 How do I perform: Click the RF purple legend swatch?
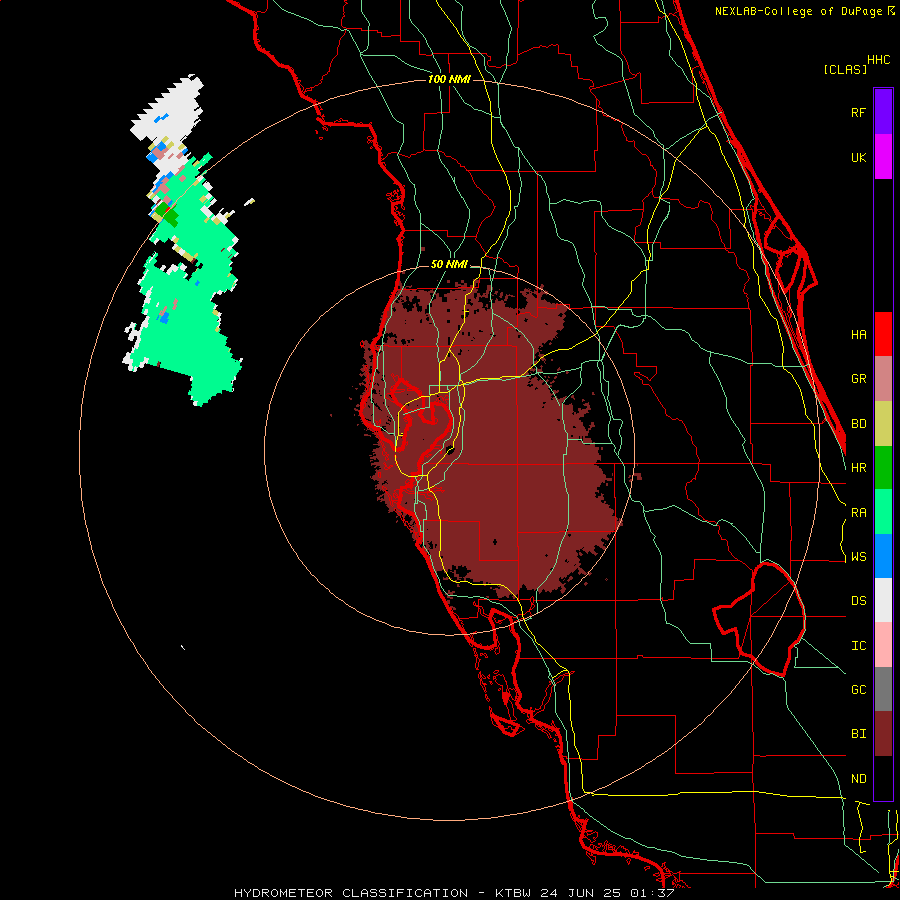tap(883, 112)
